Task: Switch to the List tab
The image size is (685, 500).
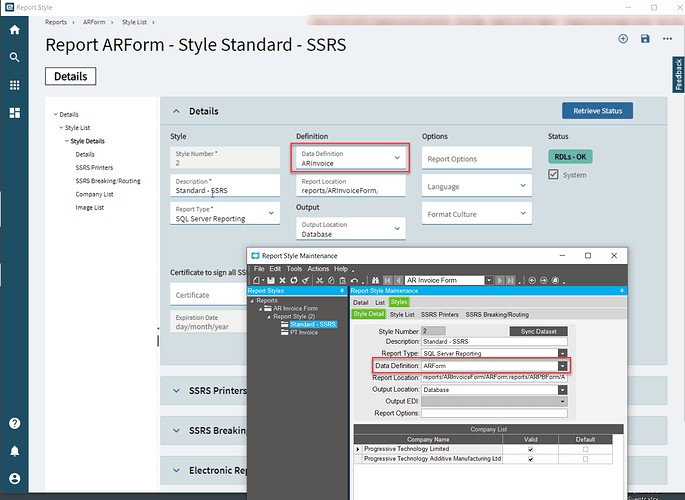Action: tap(380, 302)
